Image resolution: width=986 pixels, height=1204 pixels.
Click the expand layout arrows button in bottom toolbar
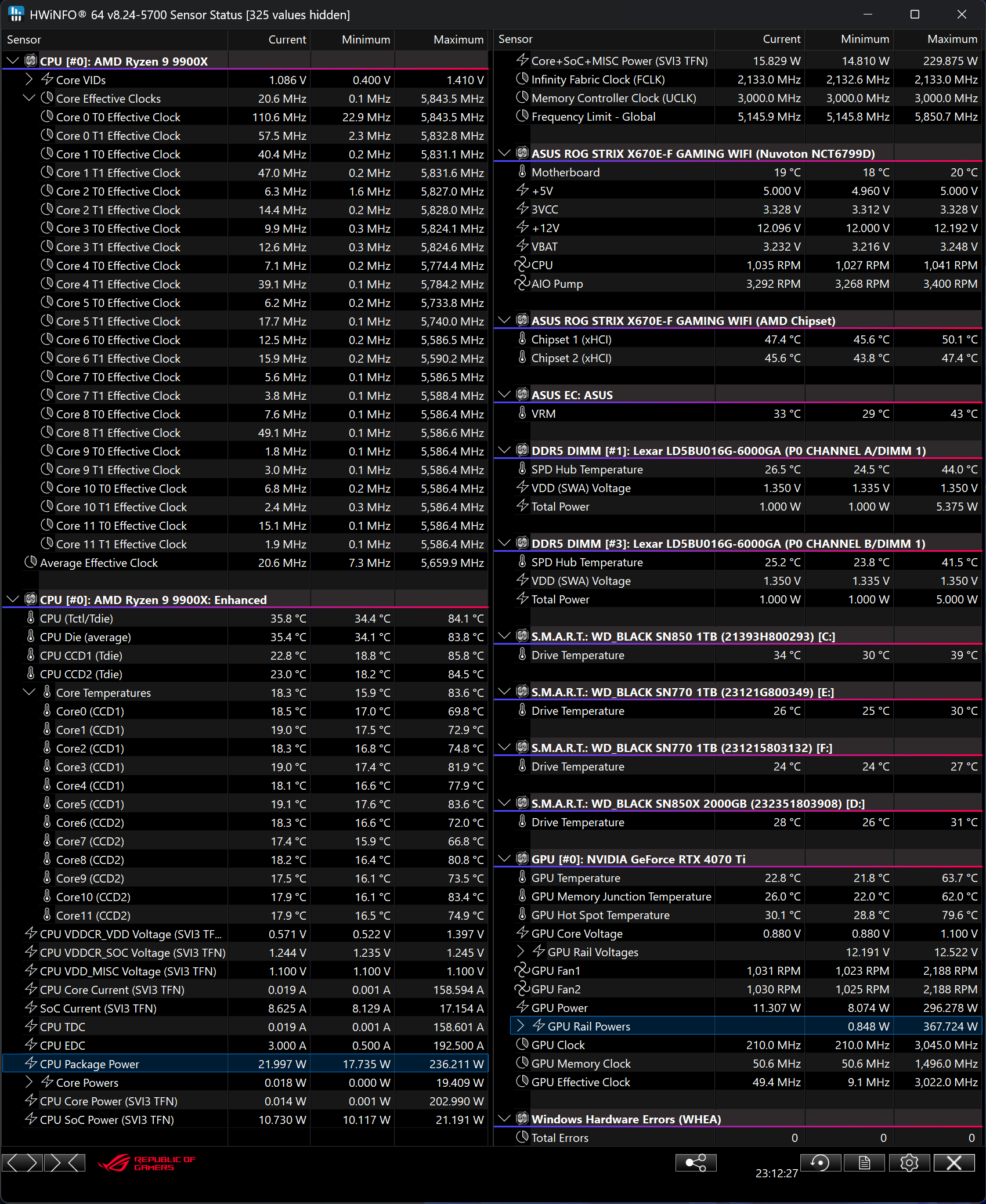click(x=22, y=1163)
